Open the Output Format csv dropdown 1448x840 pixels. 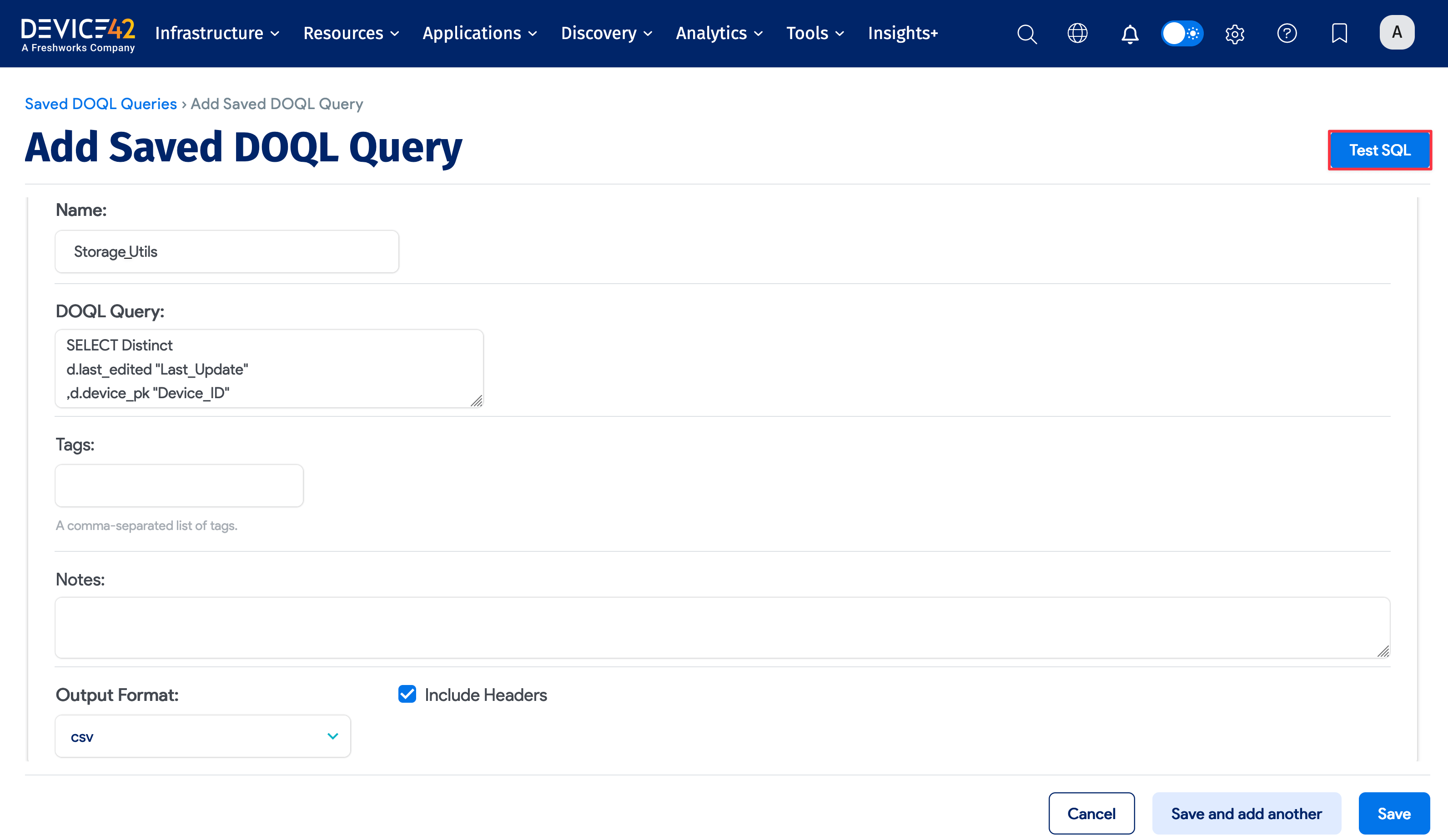(x=202, y=735)
